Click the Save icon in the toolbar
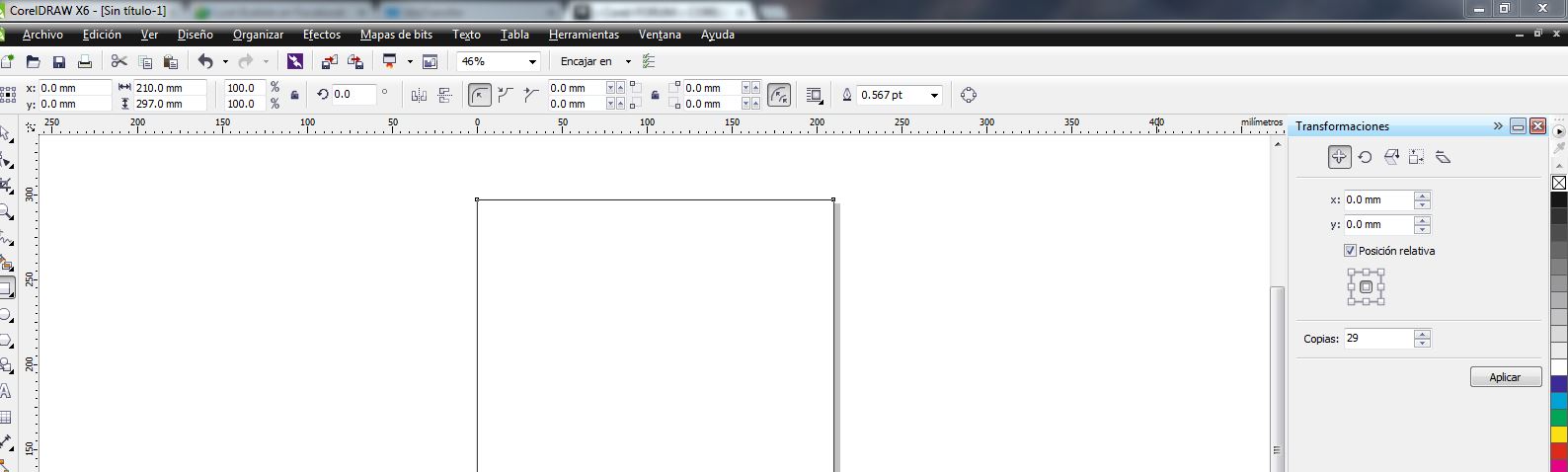This screenshot has height=472, width=1568. coord(59,62)
